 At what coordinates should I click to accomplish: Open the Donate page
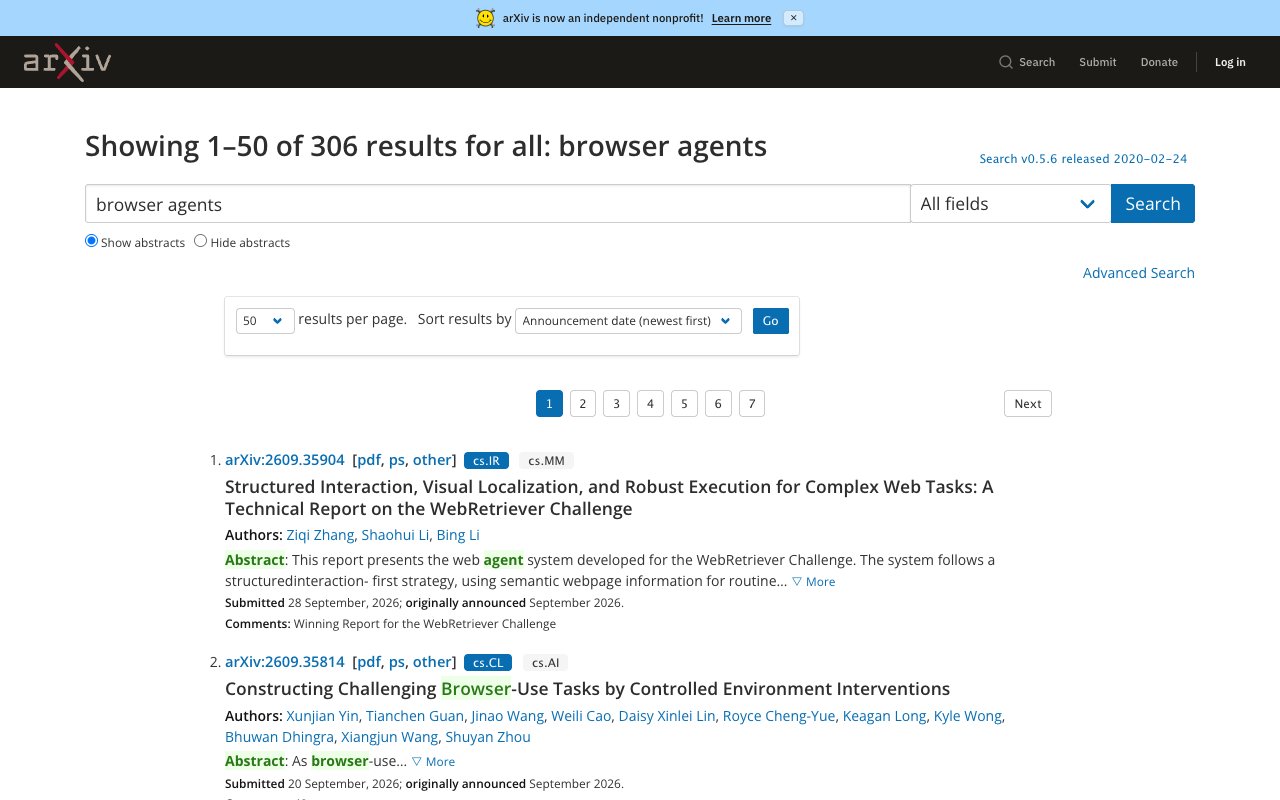click(x=1159, y=62)
